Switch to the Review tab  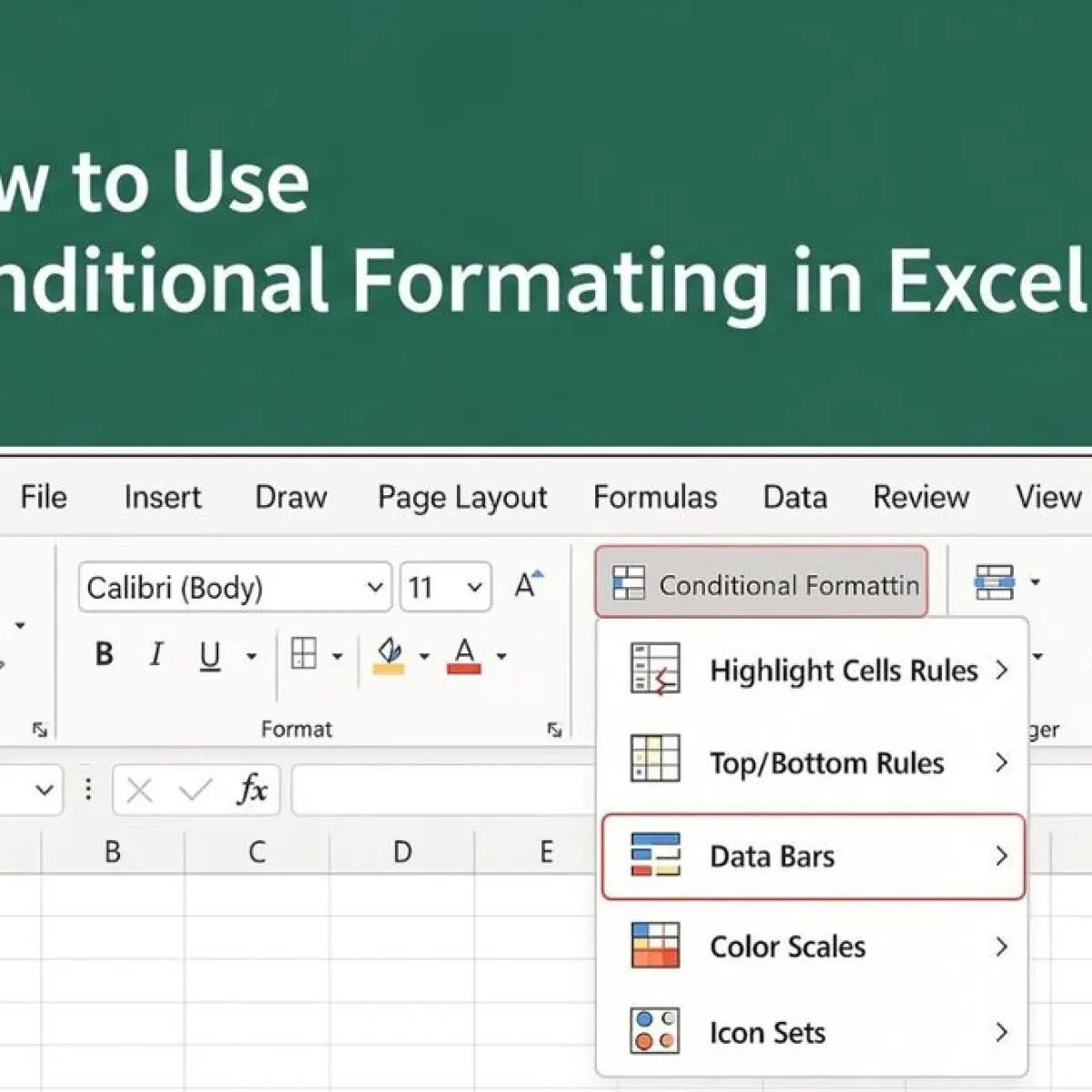(921, 497)
